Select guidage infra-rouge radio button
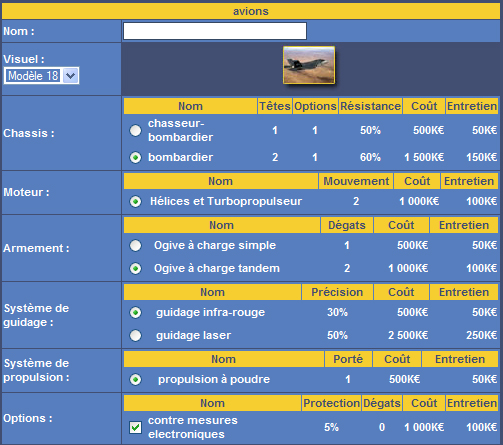The width and height of the screenshot is (503, 445). [135, 313]
